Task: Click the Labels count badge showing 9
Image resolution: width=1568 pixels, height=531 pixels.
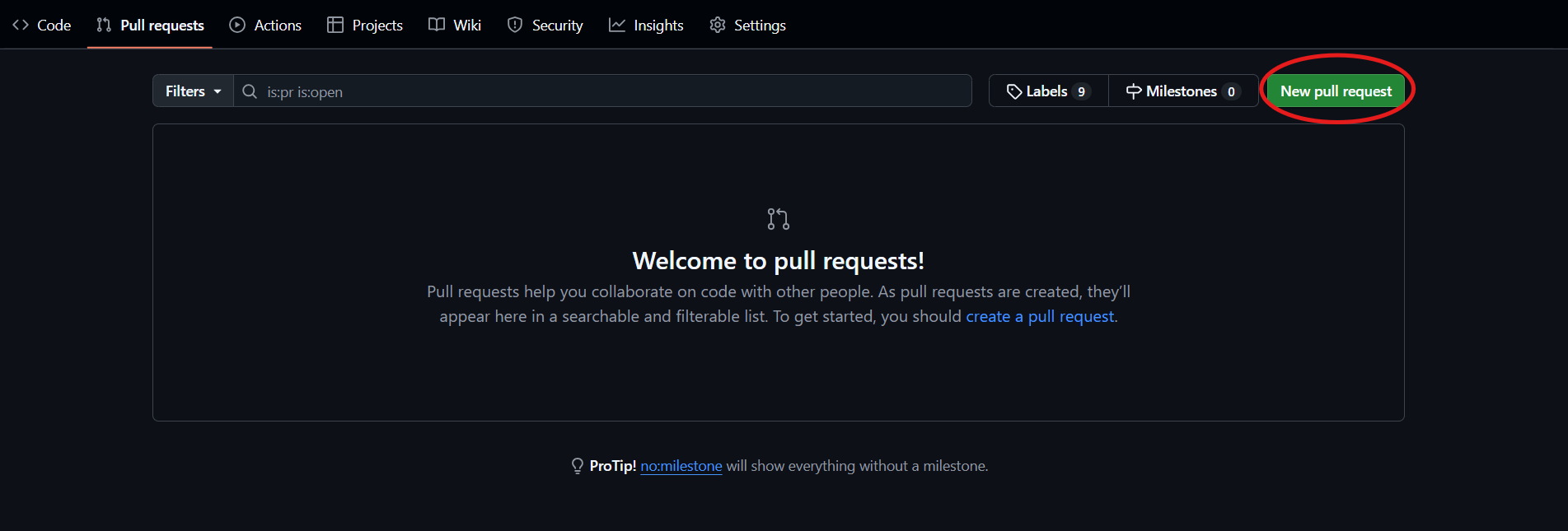Action: [1081, 91]
